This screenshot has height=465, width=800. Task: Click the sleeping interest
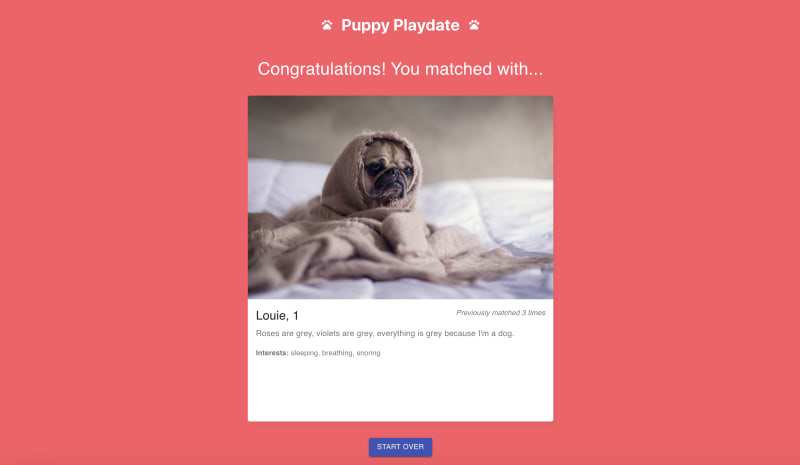(x=304, y=353)
